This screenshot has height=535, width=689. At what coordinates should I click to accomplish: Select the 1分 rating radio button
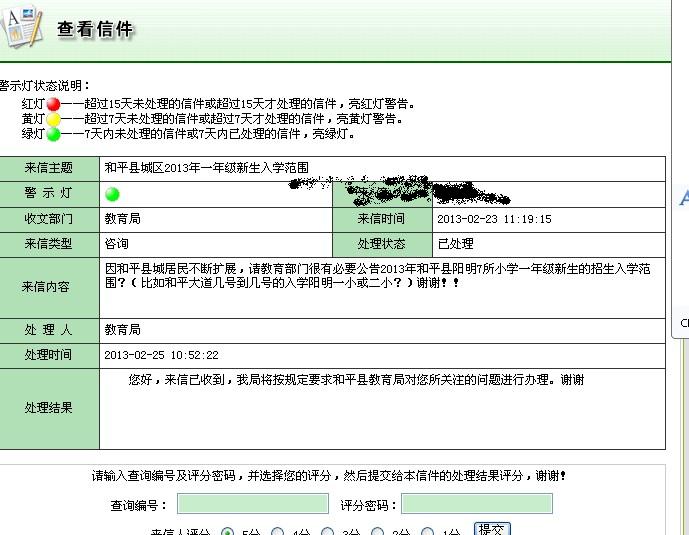coord(427,532)
